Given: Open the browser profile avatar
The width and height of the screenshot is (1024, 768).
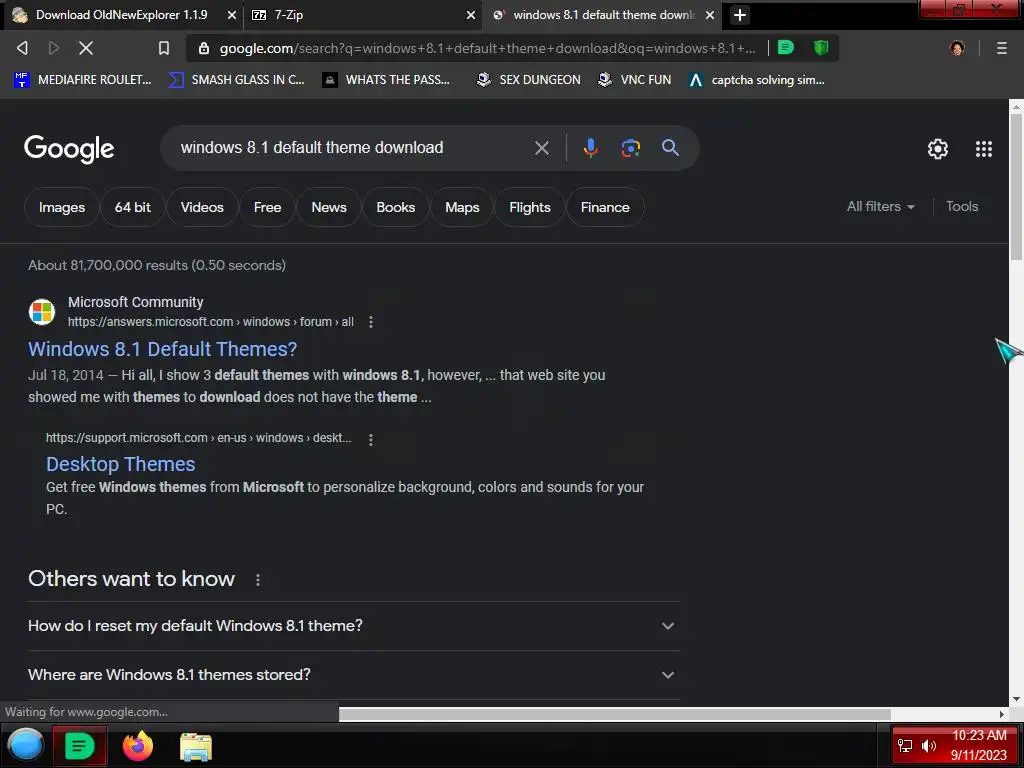Looking at the screenshot, I should (x=957, y=48).
